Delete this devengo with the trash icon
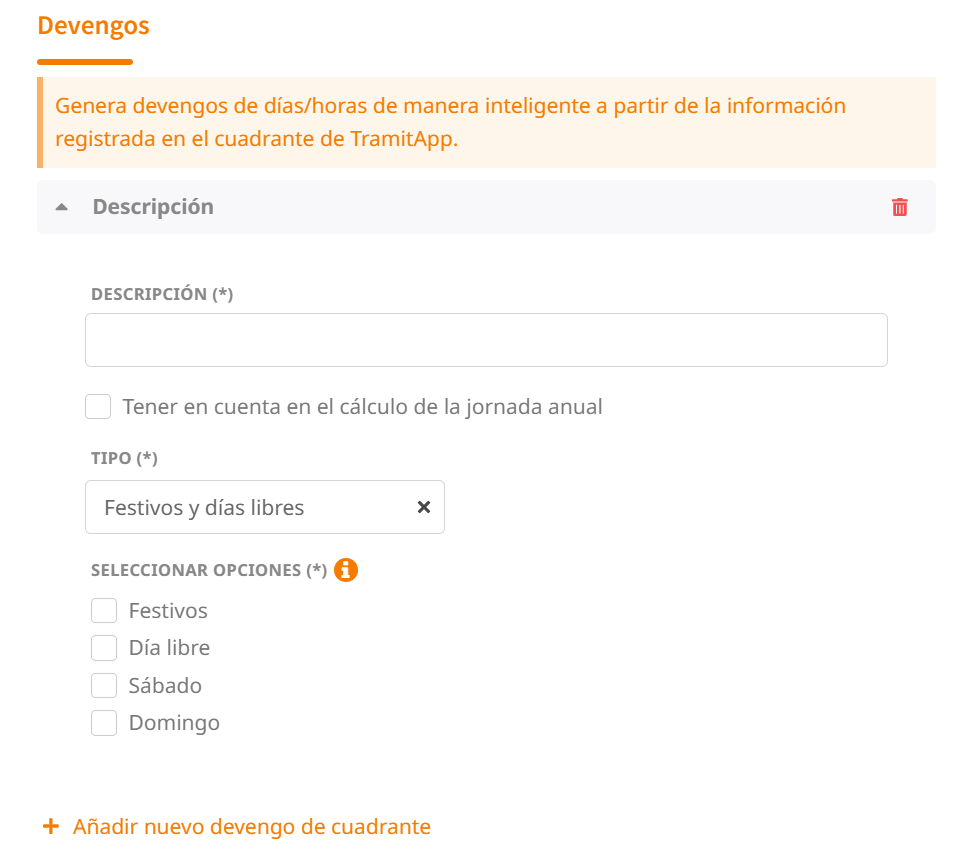The image size is (964, 861). click(900, 207)
